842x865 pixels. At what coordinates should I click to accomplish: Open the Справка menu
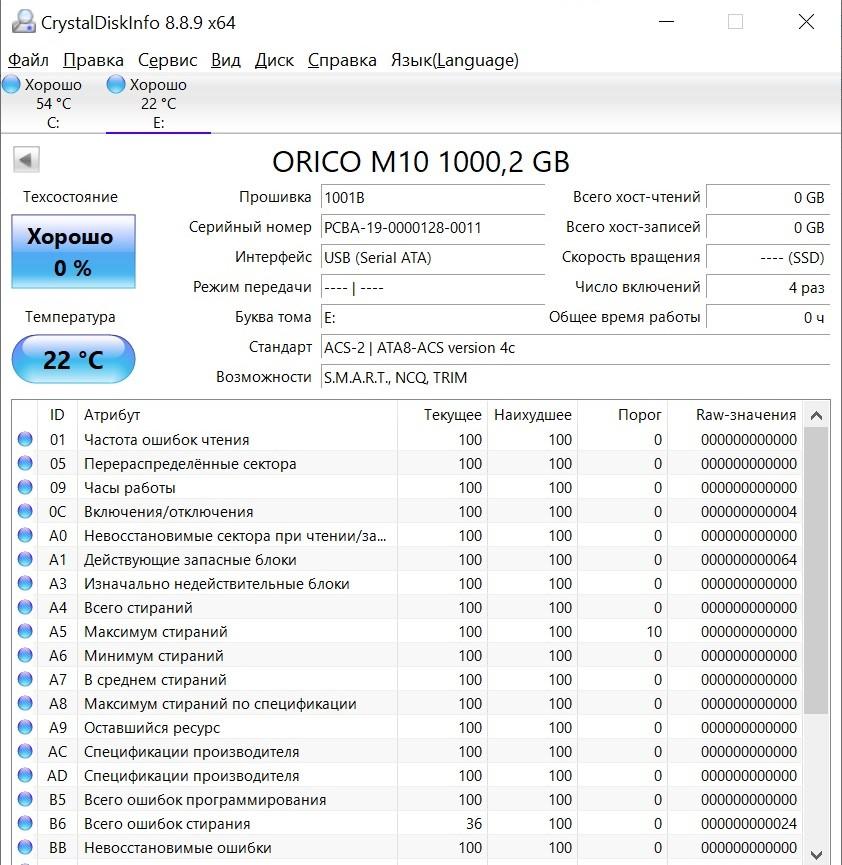[342, 60]
